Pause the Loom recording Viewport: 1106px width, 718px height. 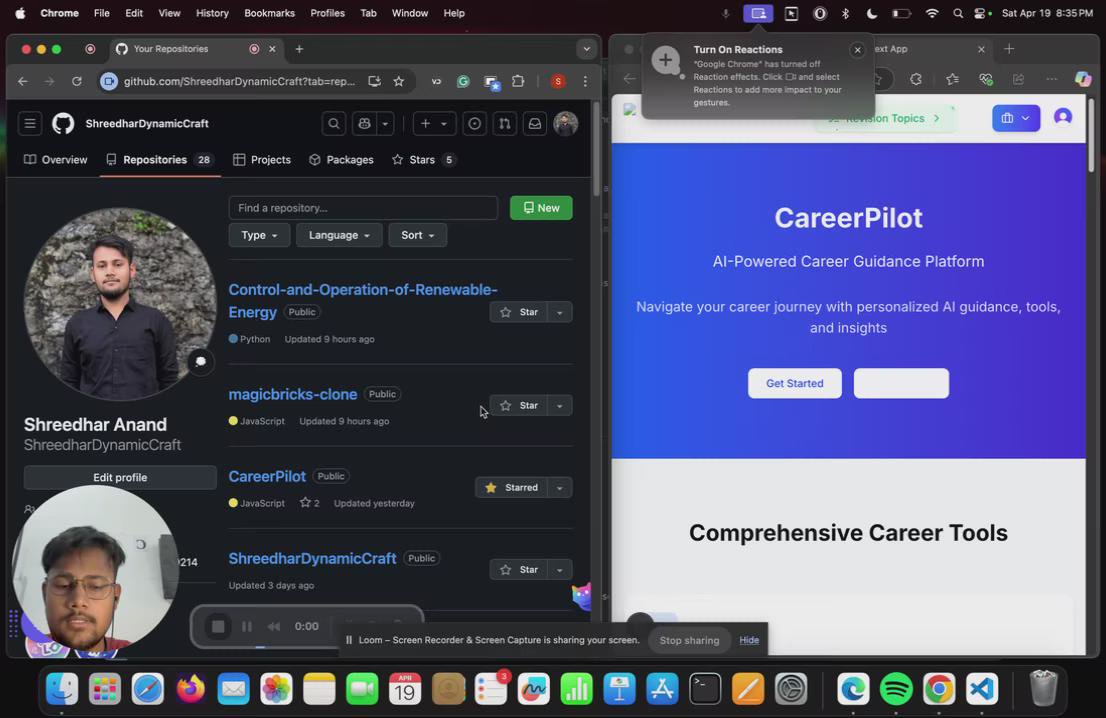247,626
